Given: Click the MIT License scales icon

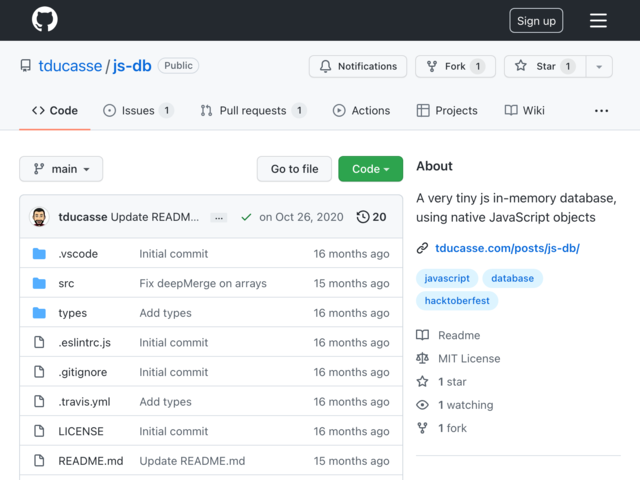Looking at the screenshot, I should point(422,358).
